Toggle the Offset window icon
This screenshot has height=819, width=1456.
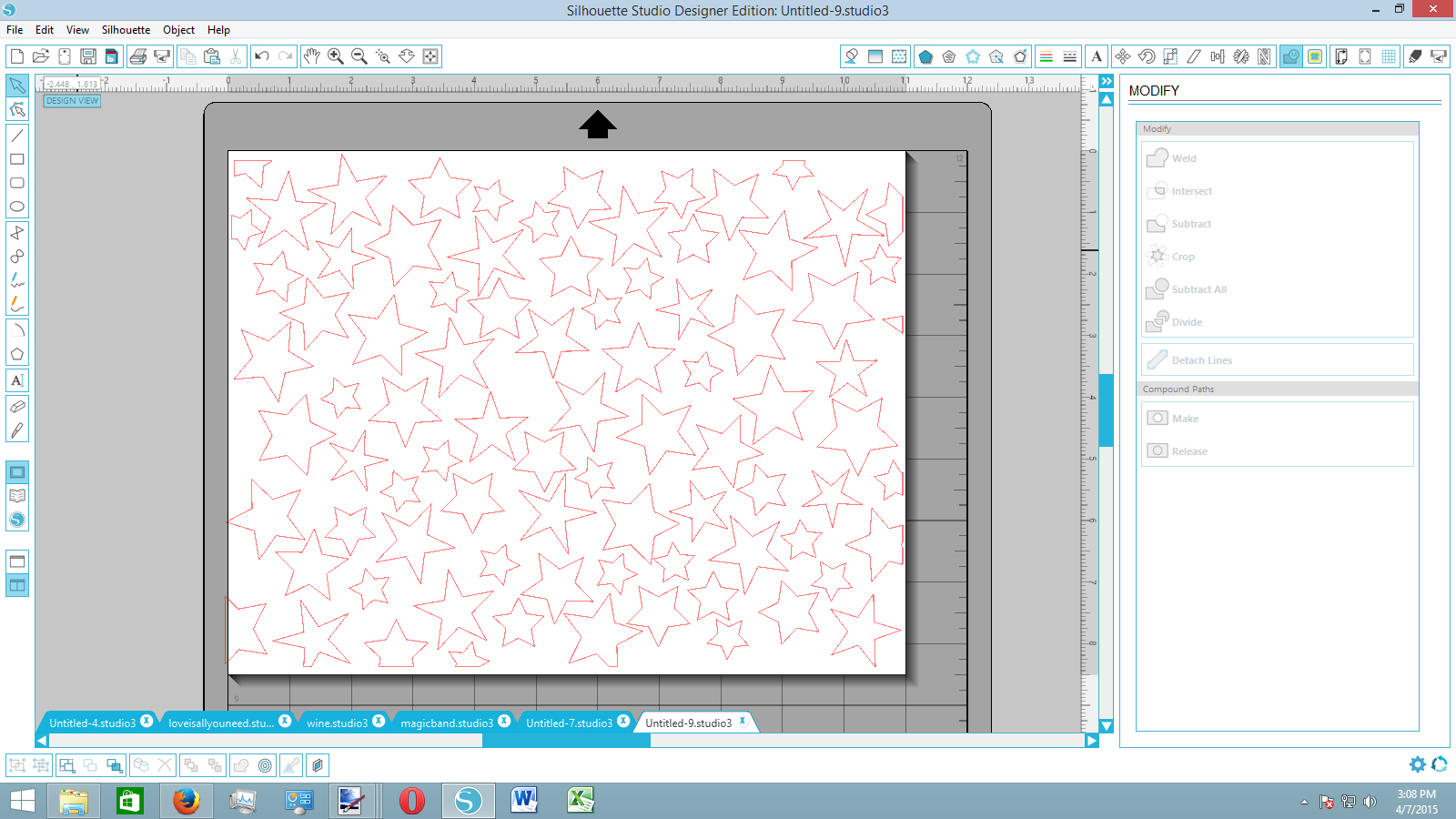coord(1315,56)
